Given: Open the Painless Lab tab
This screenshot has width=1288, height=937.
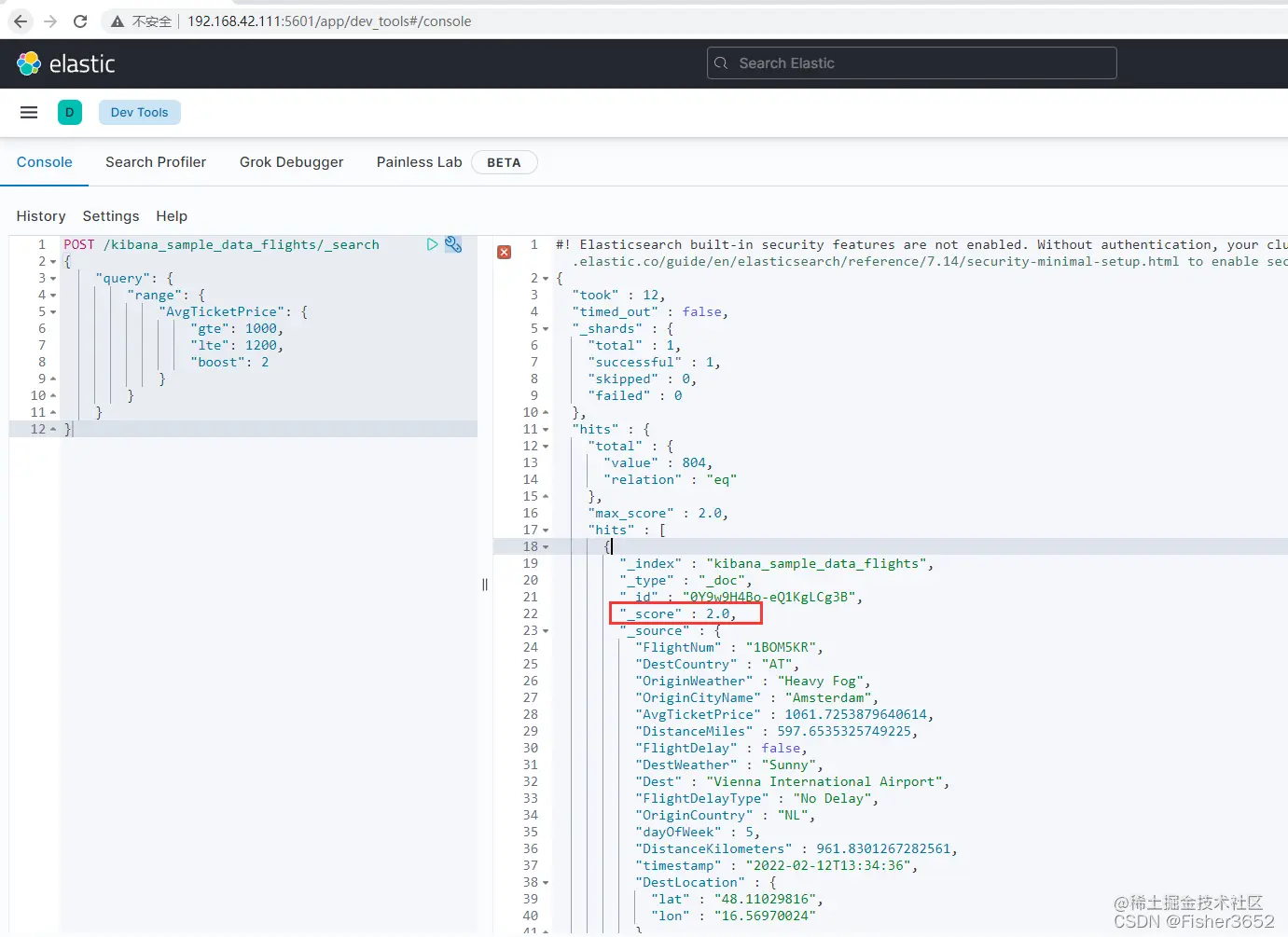Looking at the screenshot, I should 419,161.
